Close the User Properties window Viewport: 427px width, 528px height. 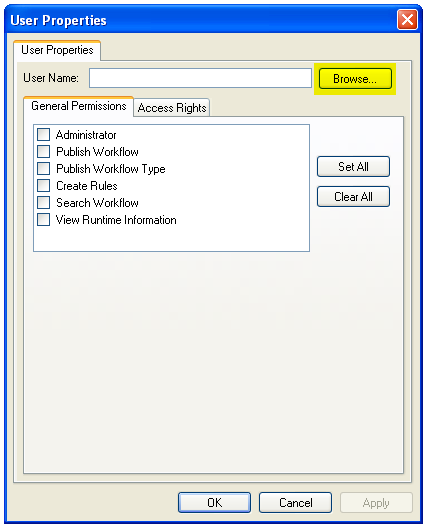click(407, 20)
